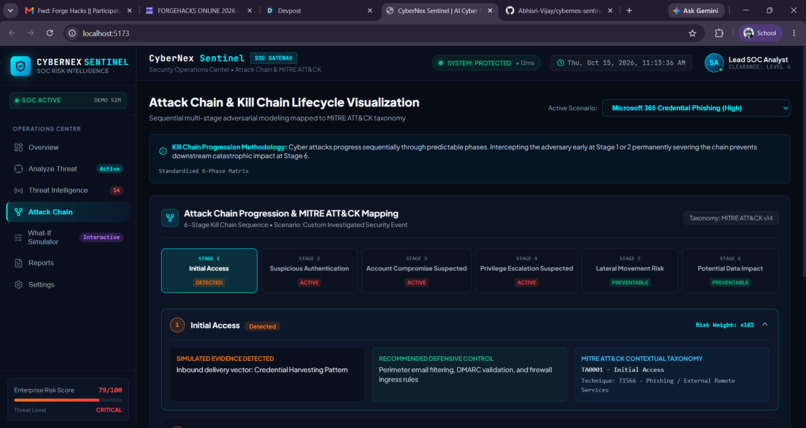Click the Settings gear icon
Viewport: 806px width, 428px height.
click(x=19, y=284)
